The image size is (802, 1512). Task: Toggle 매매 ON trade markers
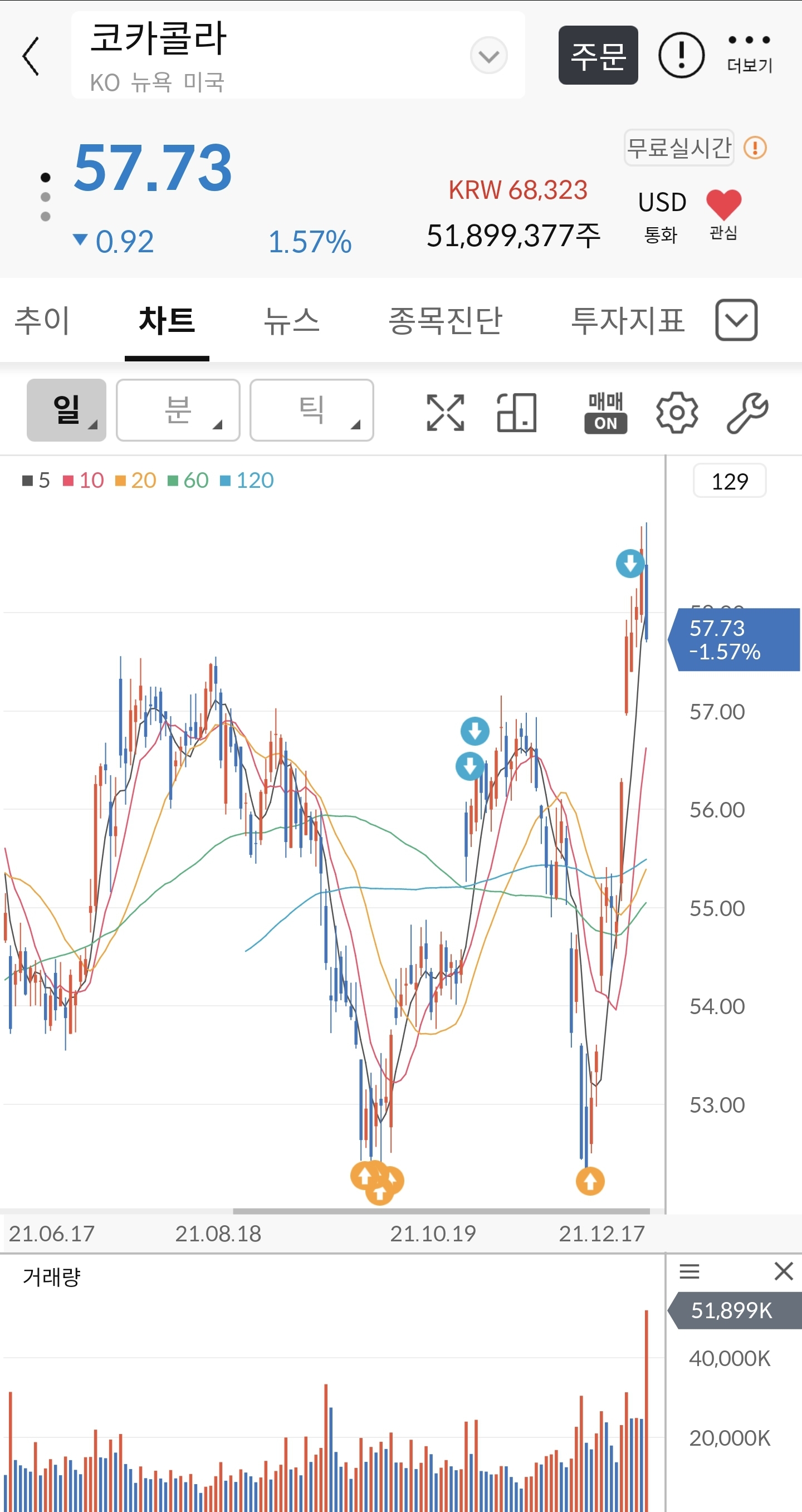coord(605,413)
